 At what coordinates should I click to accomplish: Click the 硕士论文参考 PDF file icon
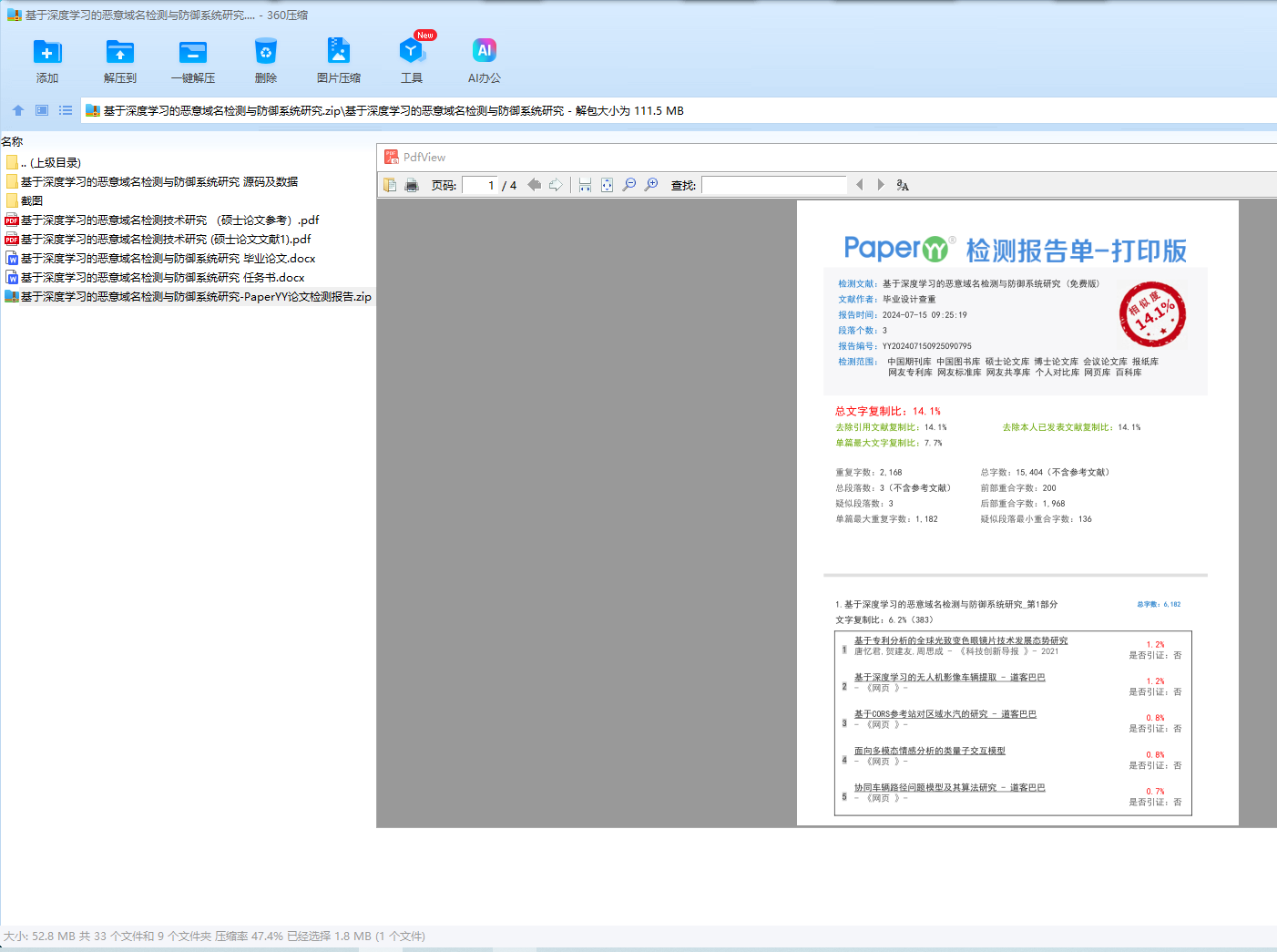pyautogui.click(x=12, y=220)
